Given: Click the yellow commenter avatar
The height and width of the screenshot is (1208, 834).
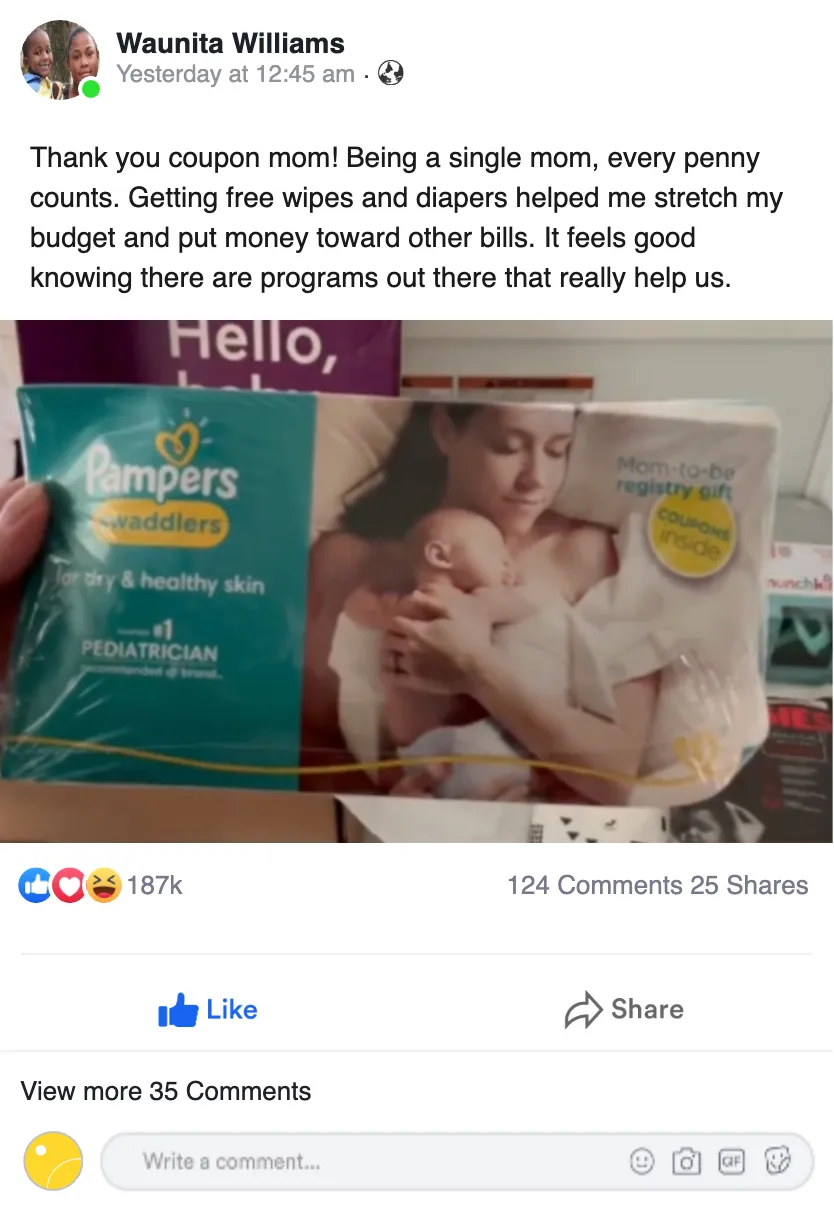Looking at the screenshot, I should [53, 1161].
